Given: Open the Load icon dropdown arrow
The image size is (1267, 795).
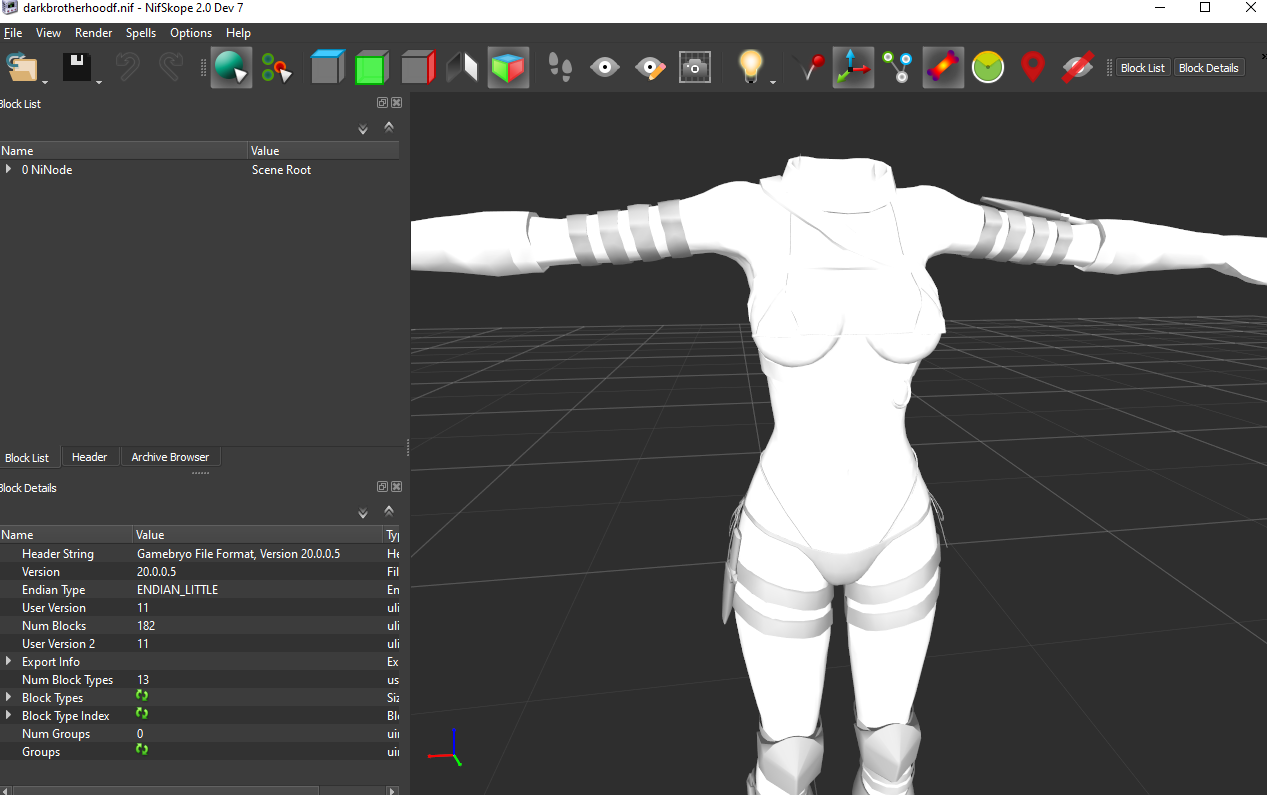Looking at the screenshot, I should click(x=45, y=81).
